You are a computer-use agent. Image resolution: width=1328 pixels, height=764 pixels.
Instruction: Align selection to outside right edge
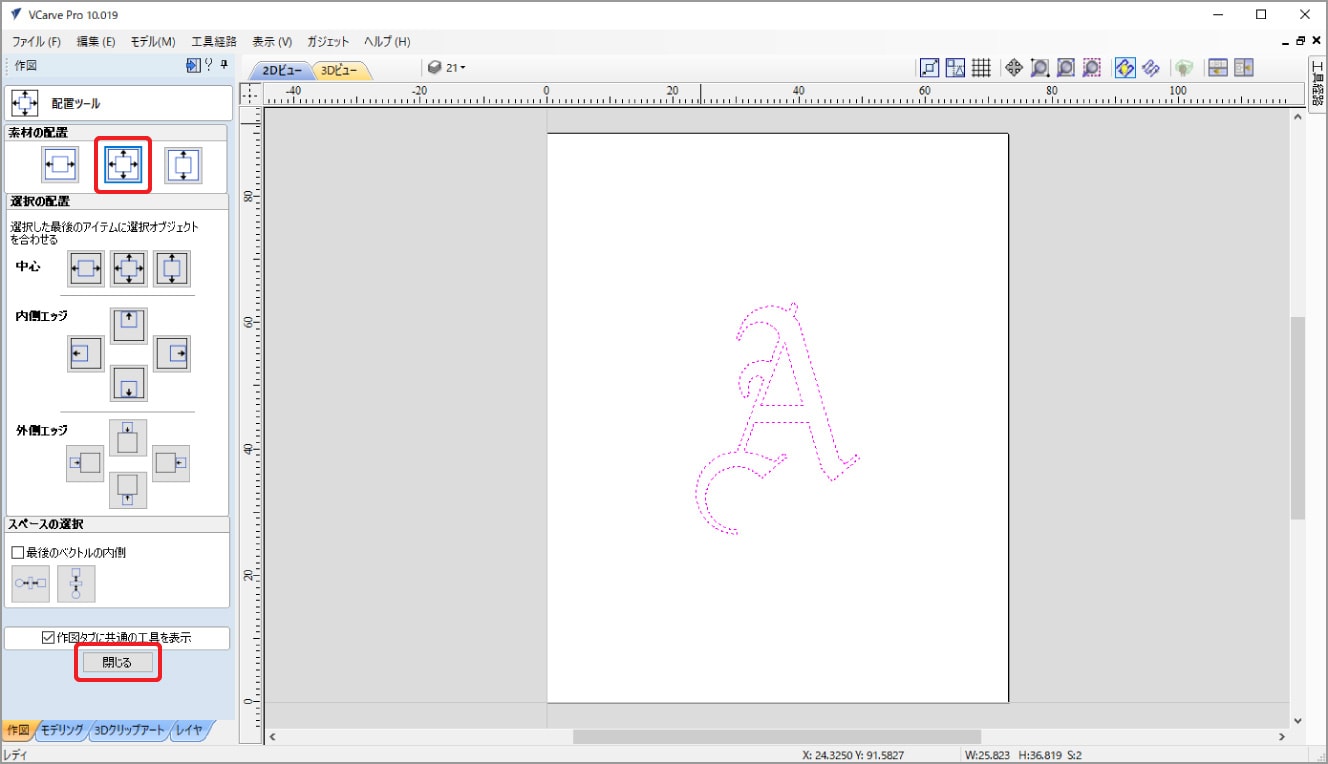(171, 463)
